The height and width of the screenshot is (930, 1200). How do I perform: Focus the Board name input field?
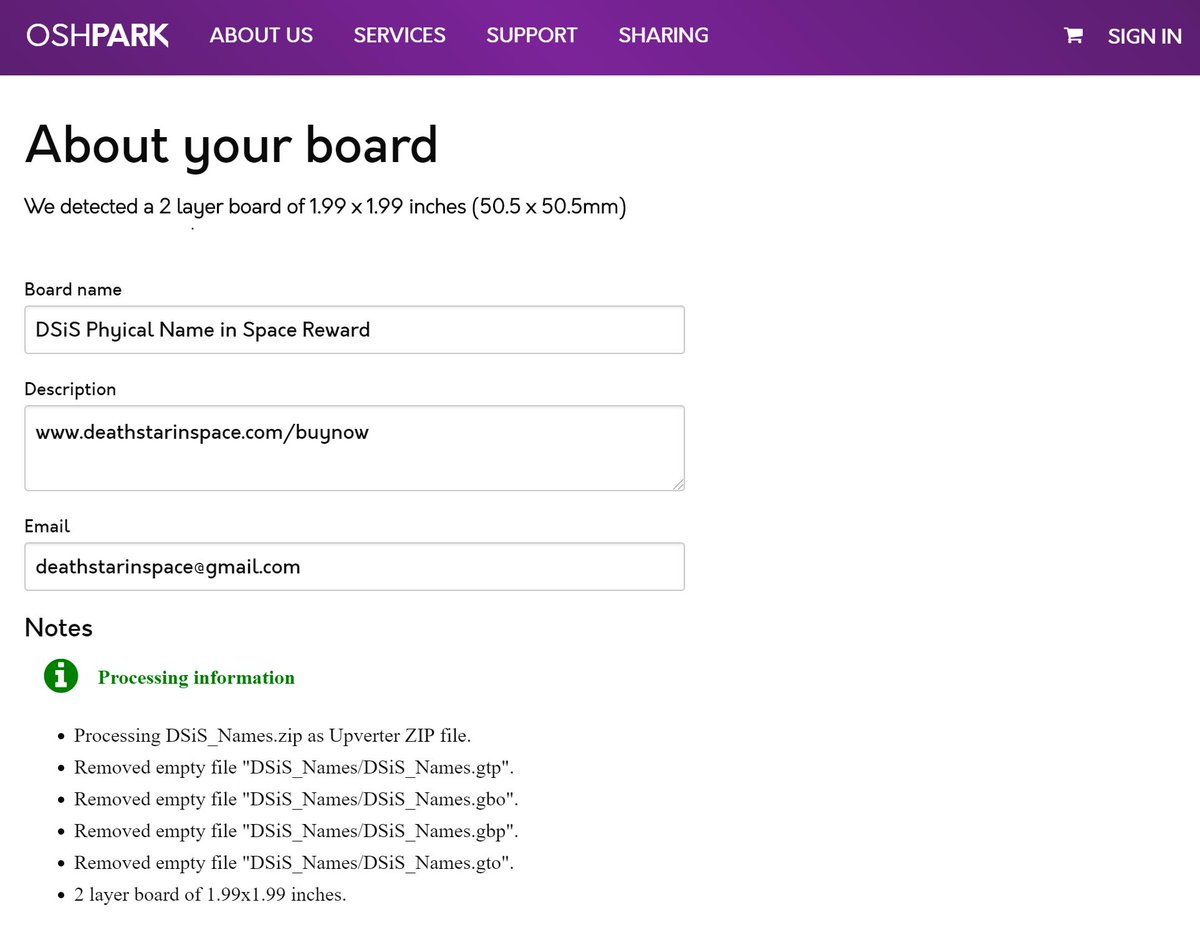354,330
